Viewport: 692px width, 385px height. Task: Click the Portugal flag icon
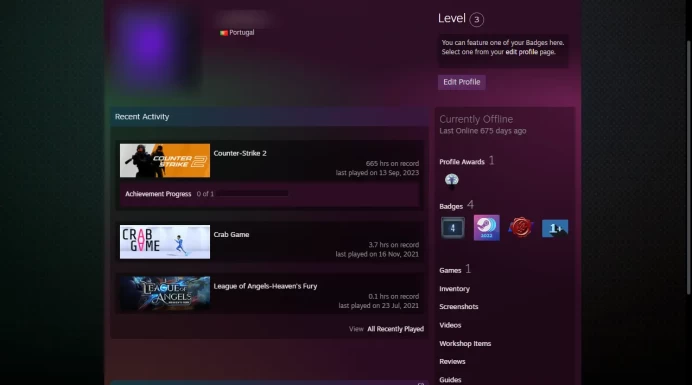(x=224, y=33)
